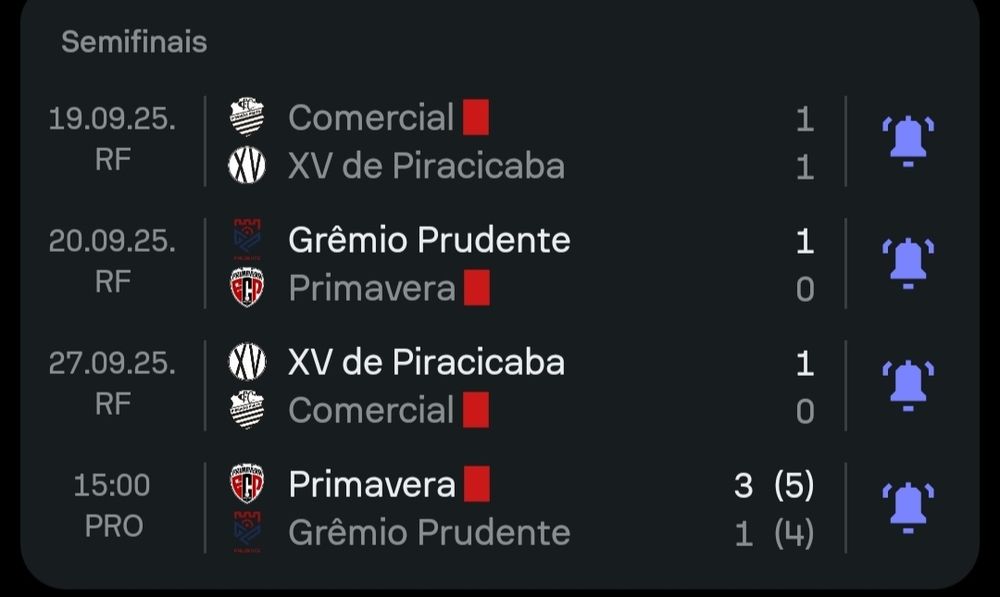Expand the Semifinais section header
This screenshot has height=597, width=1000.
133,42
